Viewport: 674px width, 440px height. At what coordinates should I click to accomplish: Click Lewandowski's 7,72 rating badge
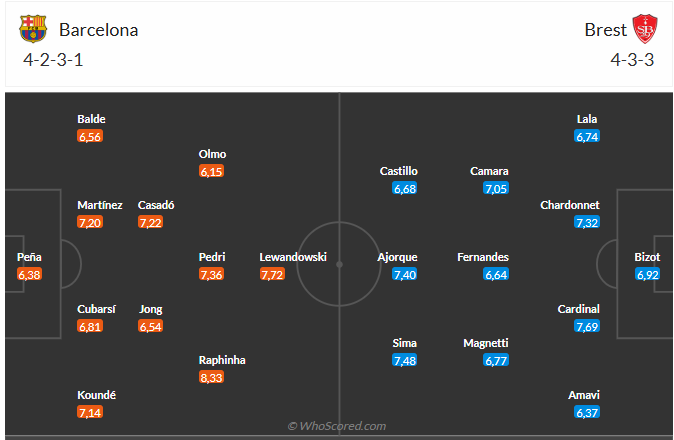tap(273, 274)
